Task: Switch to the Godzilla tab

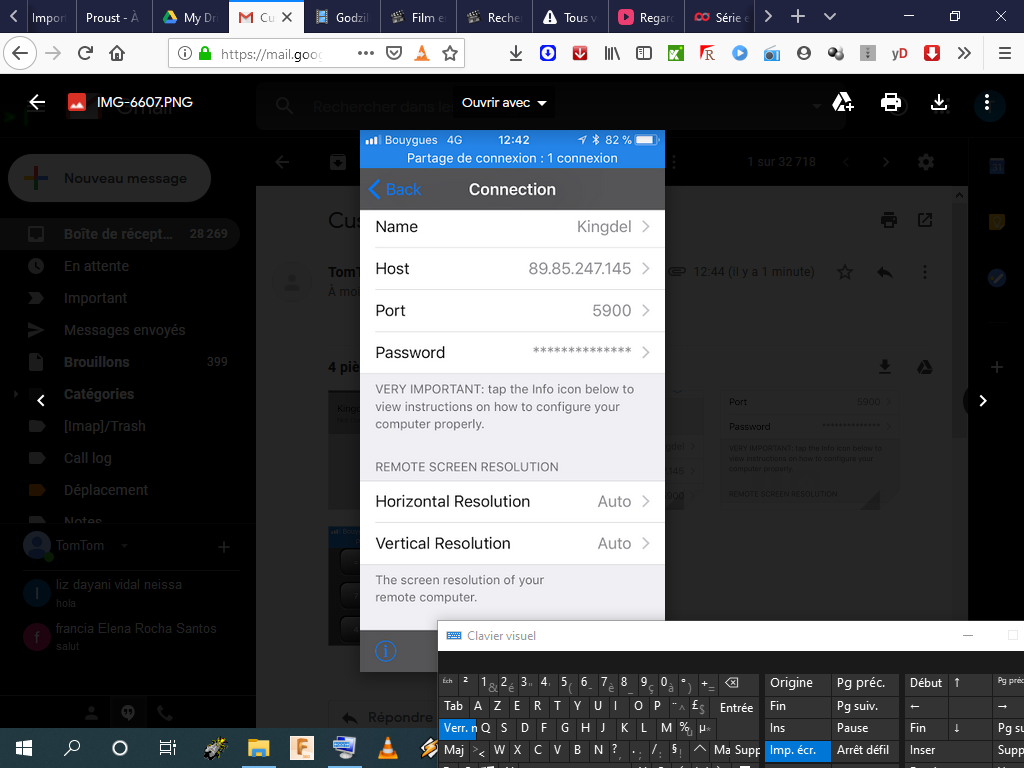Action: 342,17
